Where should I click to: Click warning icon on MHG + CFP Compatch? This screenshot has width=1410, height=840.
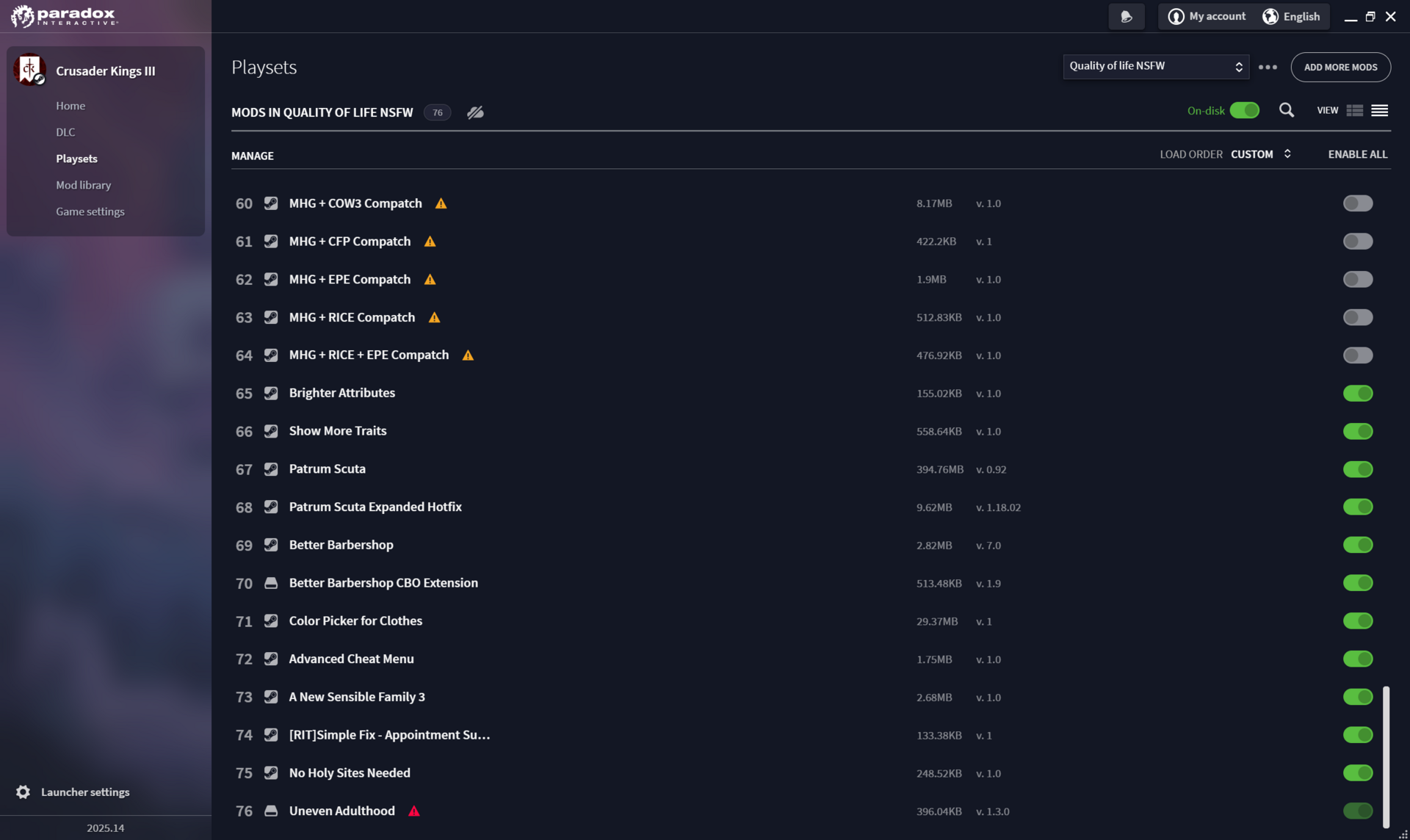[430, 242]
